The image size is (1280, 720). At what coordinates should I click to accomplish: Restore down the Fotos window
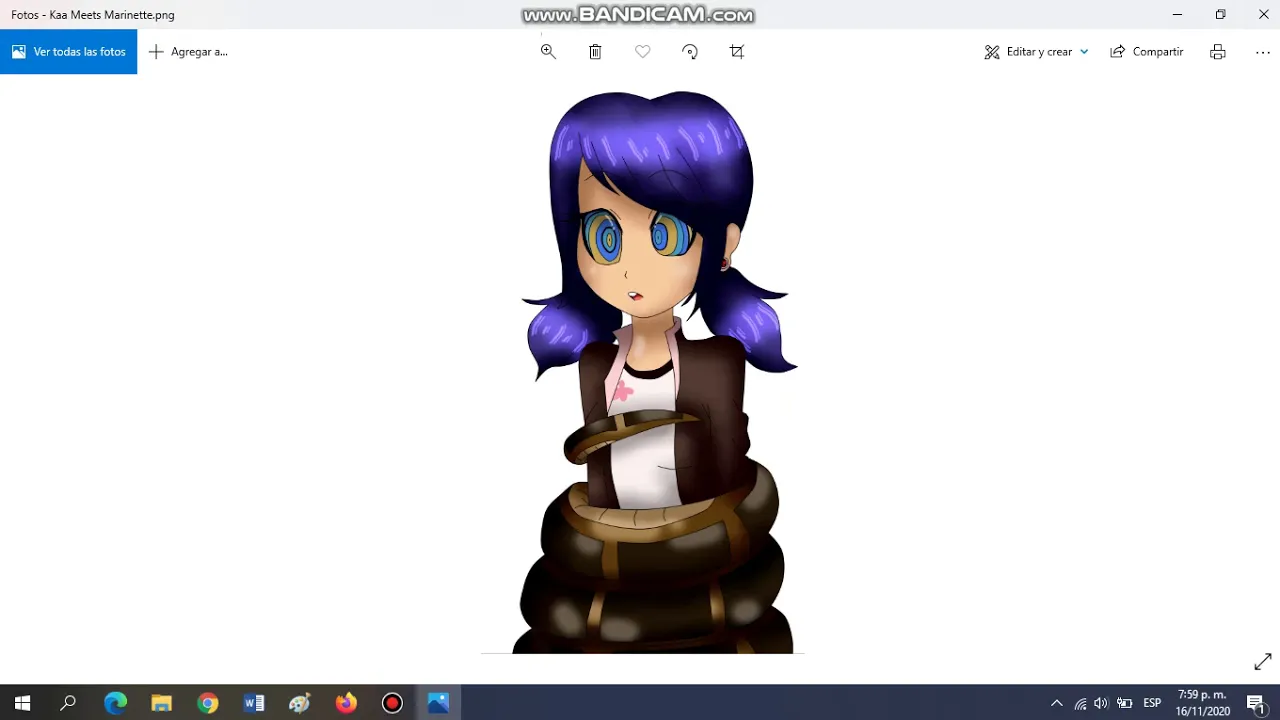tap(1220, 15)
